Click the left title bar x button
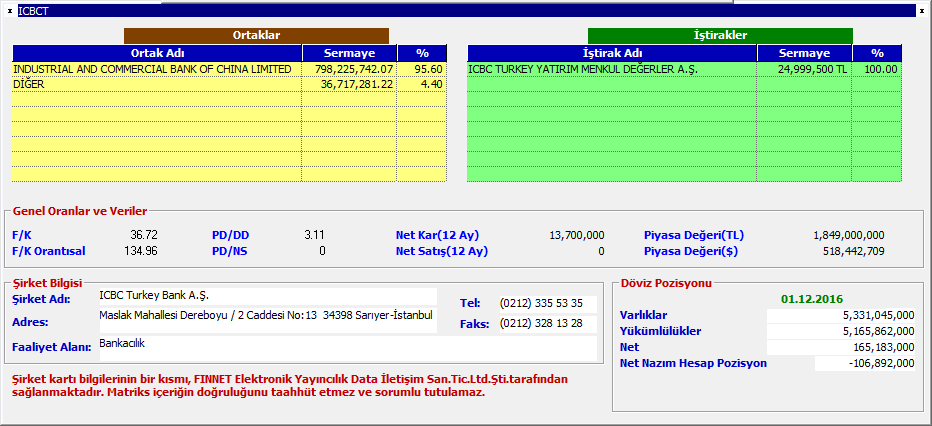 pyautogui.click(x=10, y=11)
